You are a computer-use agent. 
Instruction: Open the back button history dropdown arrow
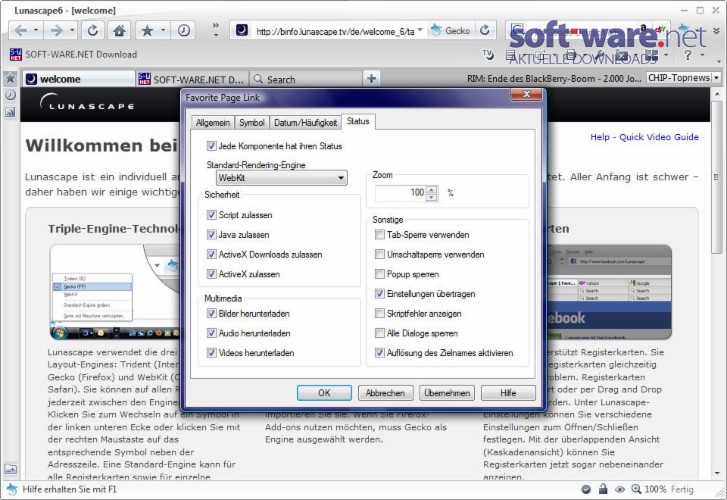pos(36,31)
